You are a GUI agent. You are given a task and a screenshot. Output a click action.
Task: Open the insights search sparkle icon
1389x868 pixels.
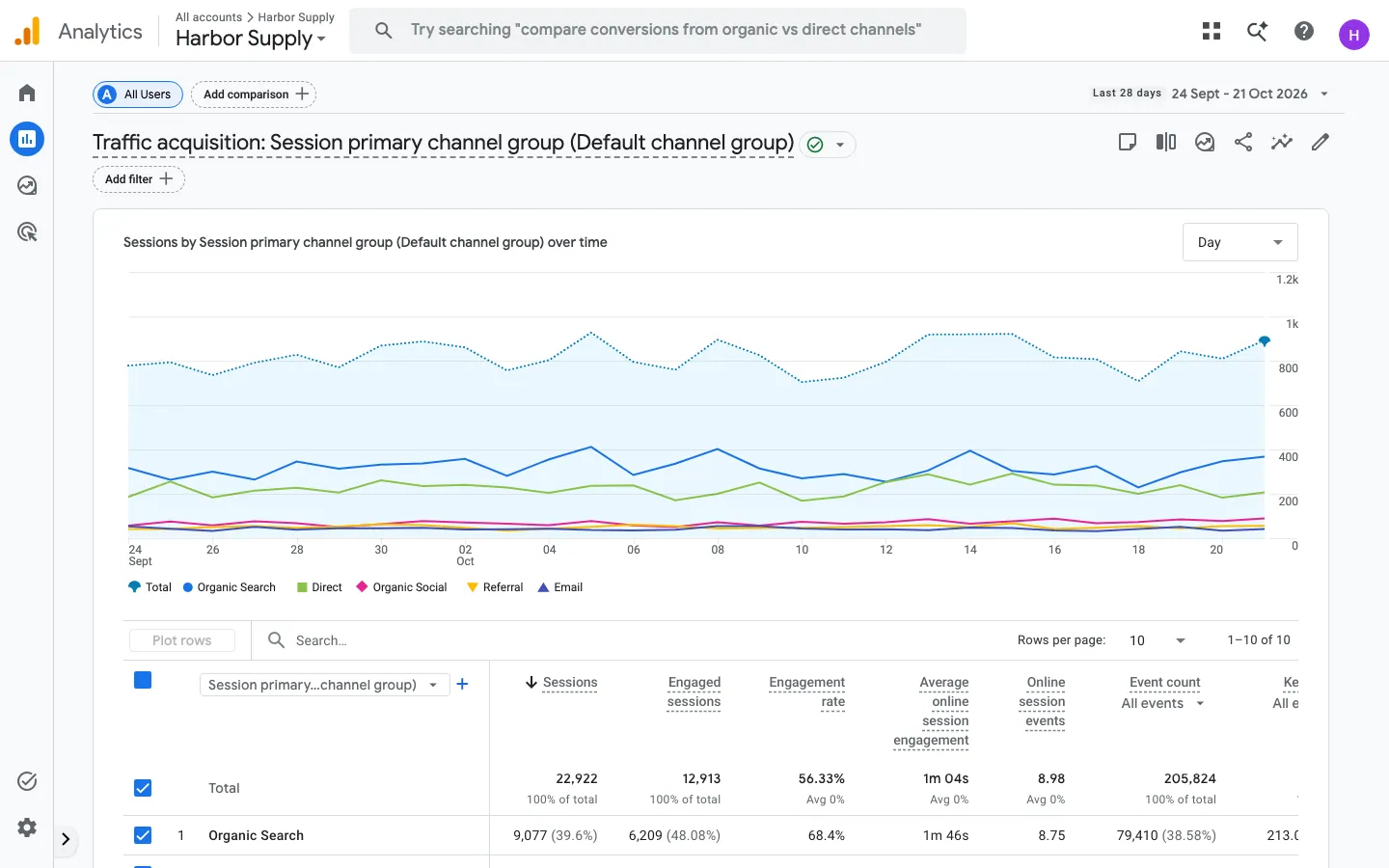click(1257, 31)
